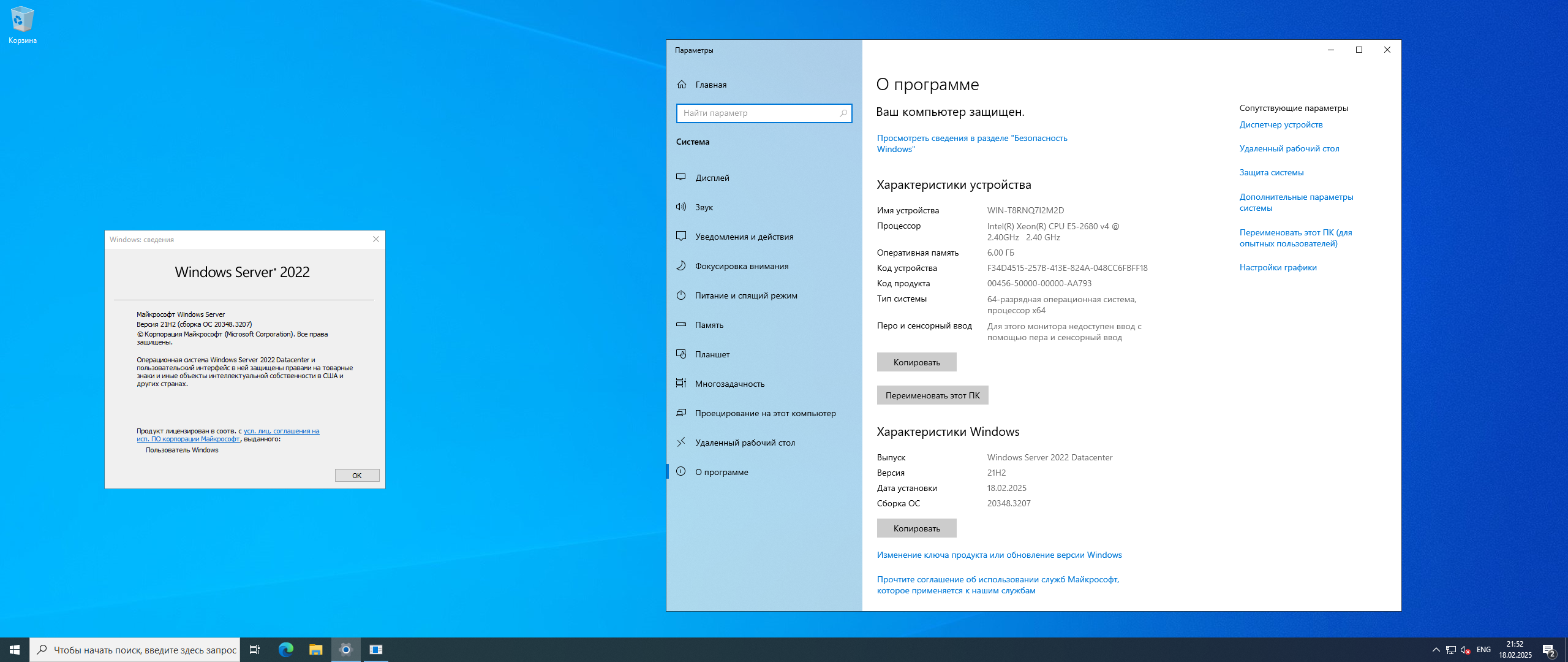This screenshot has width=1568, height=662.
Task: Select Звук in the Settings sidebar
Action: (x=764, y=207)
